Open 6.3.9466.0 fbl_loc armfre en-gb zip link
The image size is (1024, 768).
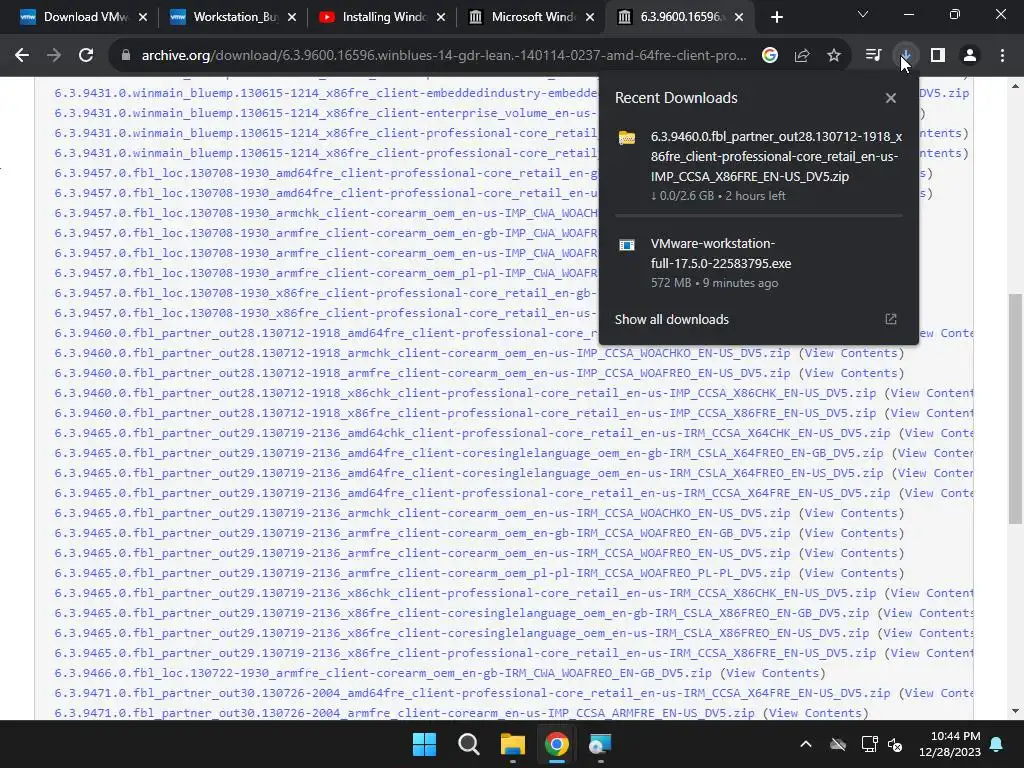pos(383,673)
